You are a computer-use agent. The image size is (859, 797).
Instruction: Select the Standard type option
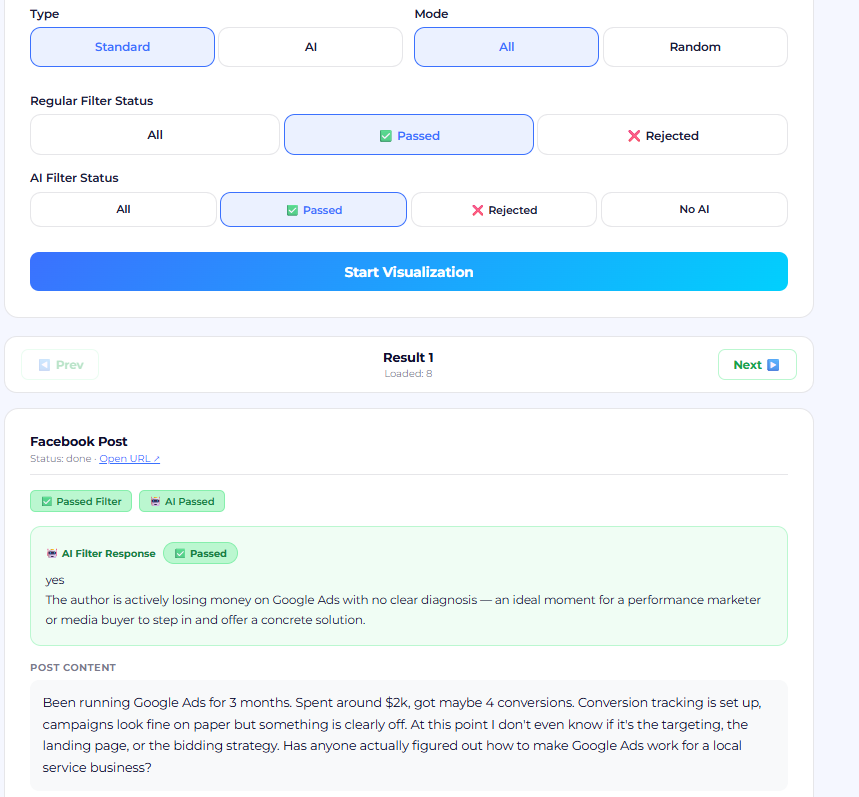pos(122,47)
